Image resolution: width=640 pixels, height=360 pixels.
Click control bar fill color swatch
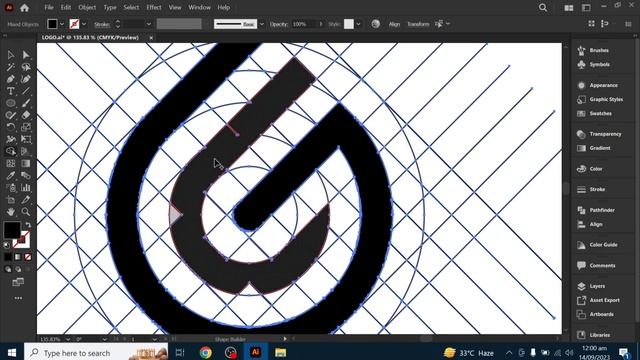click(x=52, y=24)
